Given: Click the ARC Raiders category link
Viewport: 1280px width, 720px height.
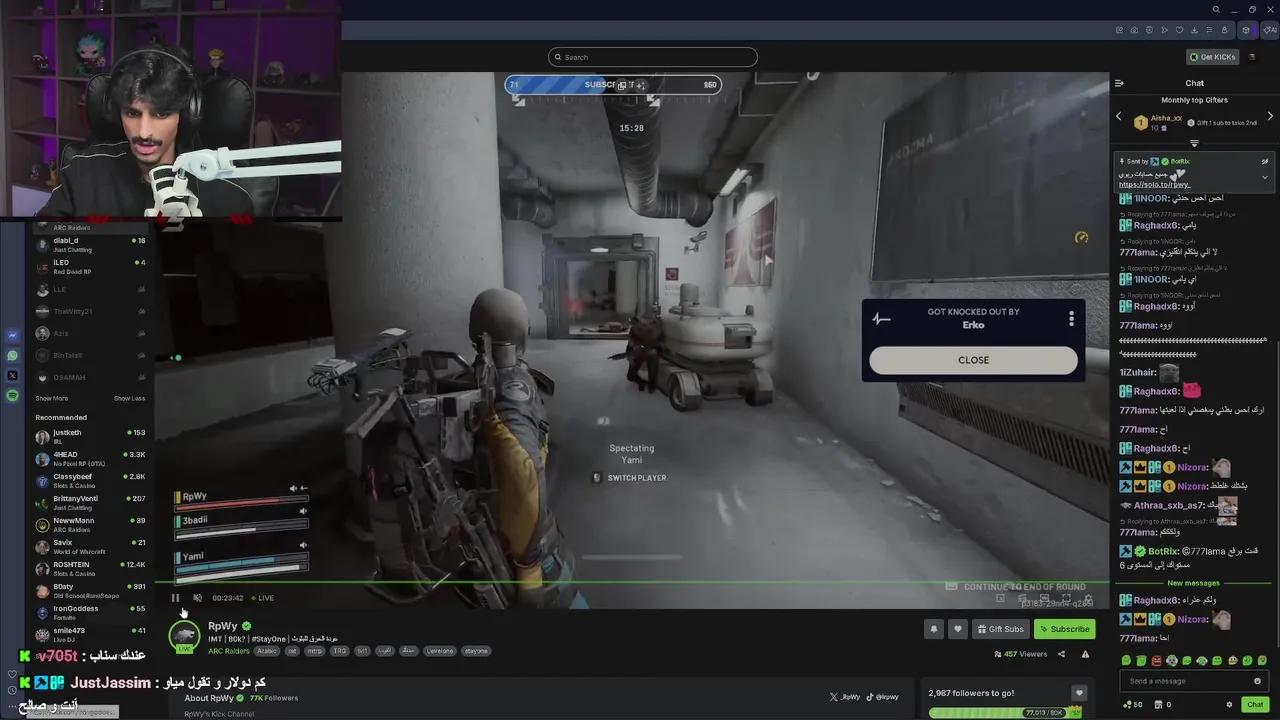Looking at the screenshot, I should (229, 651).
